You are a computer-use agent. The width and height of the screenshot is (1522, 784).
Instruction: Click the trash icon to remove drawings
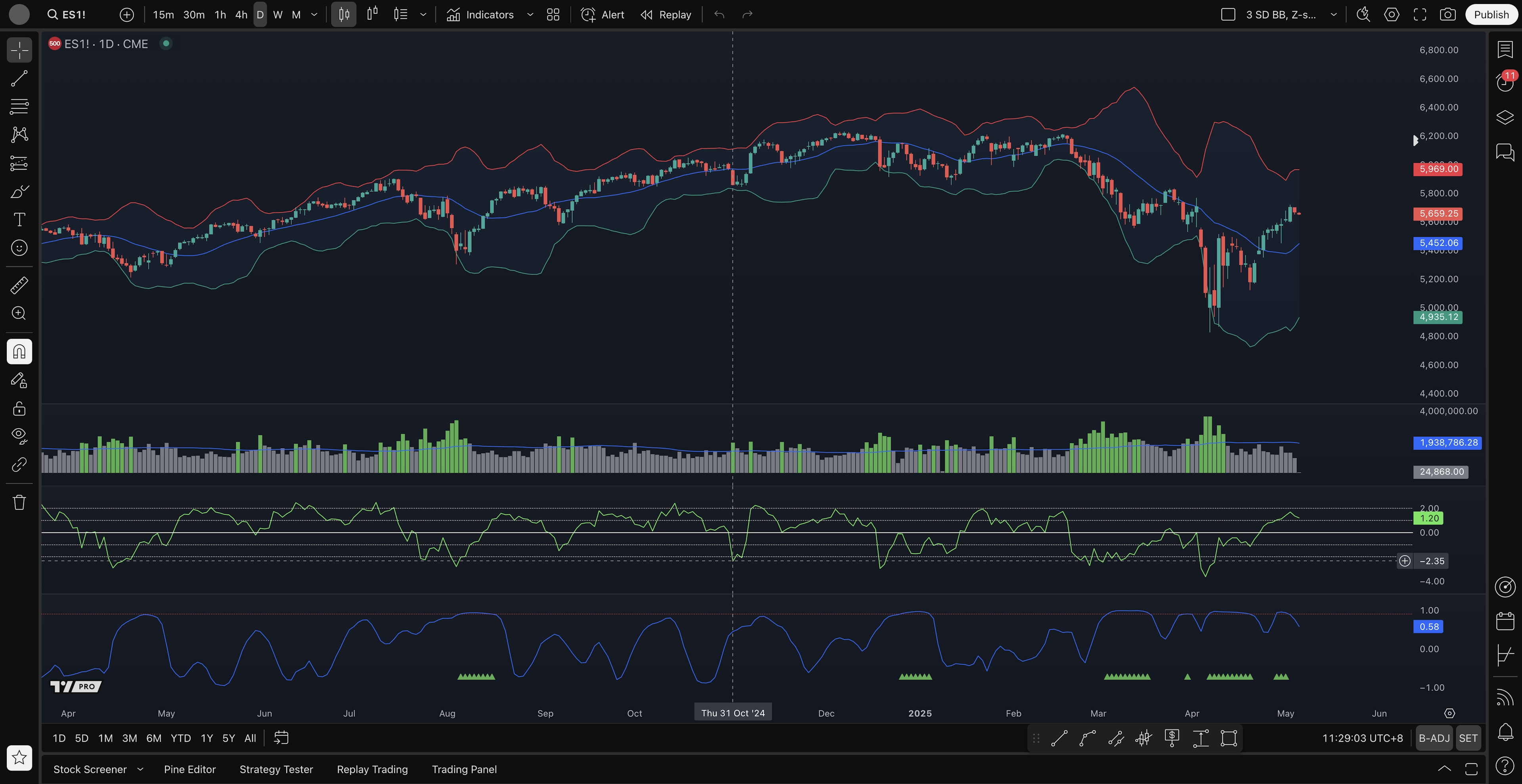[19, 502]
